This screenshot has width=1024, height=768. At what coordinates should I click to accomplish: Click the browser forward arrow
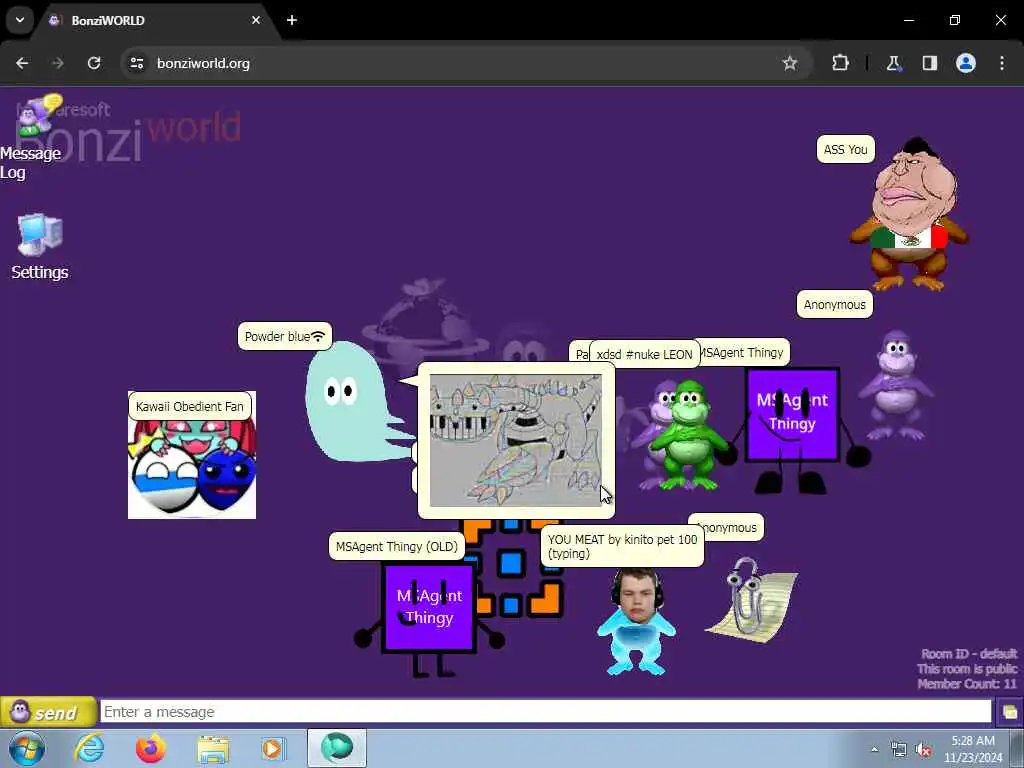click(x=58, y=63)
